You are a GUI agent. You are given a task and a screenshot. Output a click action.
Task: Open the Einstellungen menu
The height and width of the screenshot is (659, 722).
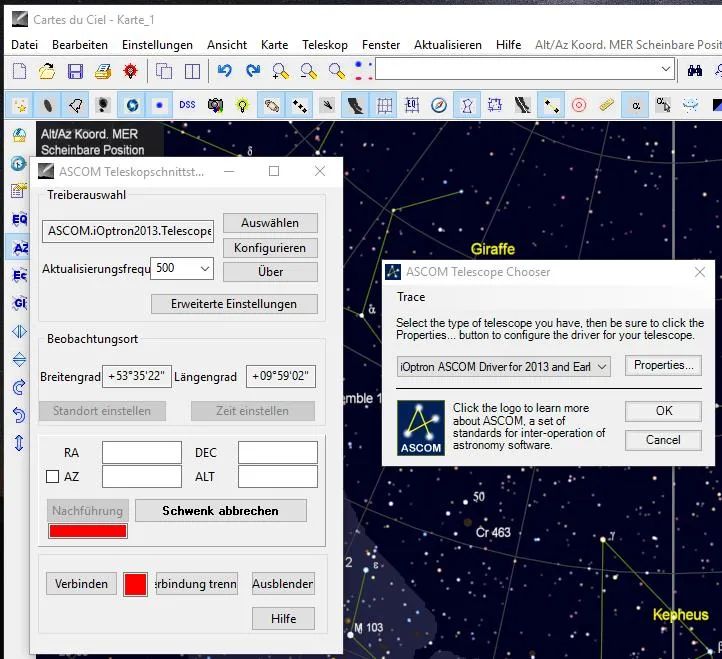pos(157,45)
